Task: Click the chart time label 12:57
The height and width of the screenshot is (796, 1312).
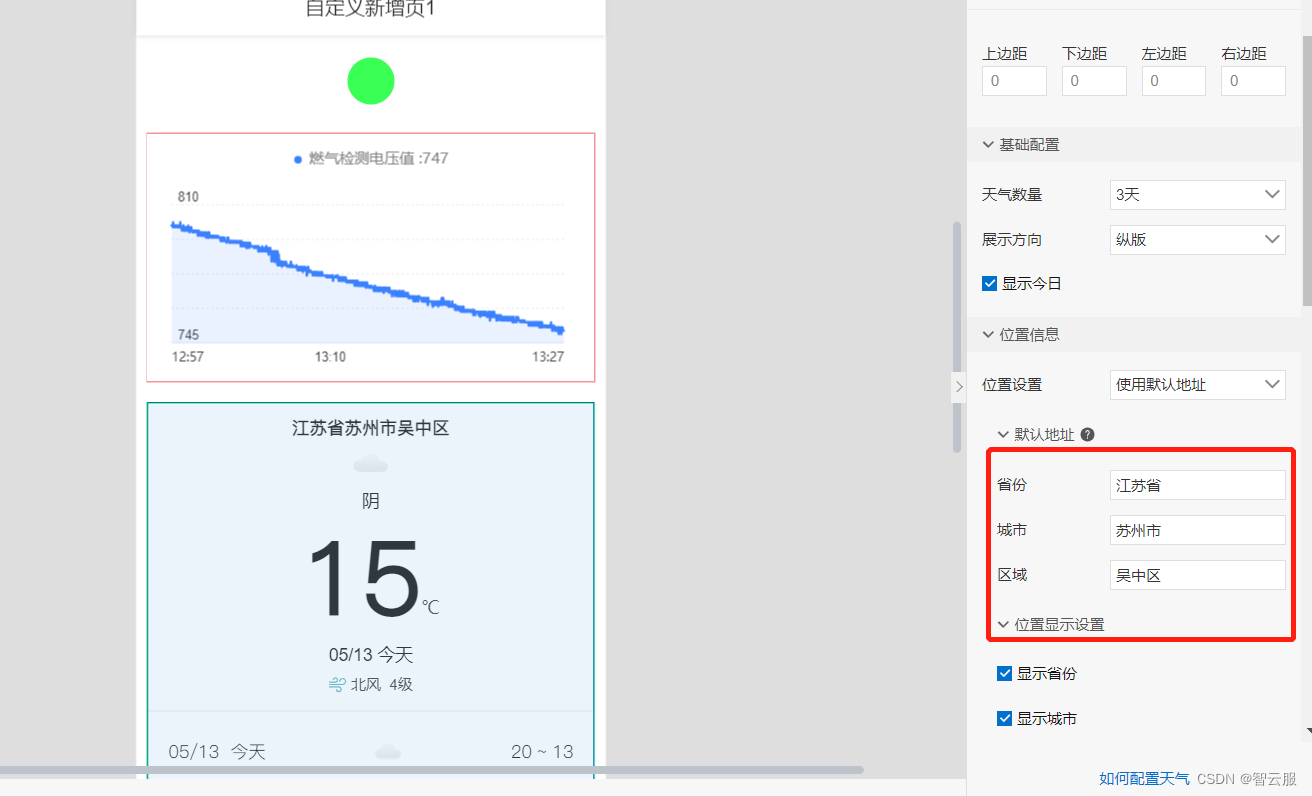Action: (x=188, y=357)
